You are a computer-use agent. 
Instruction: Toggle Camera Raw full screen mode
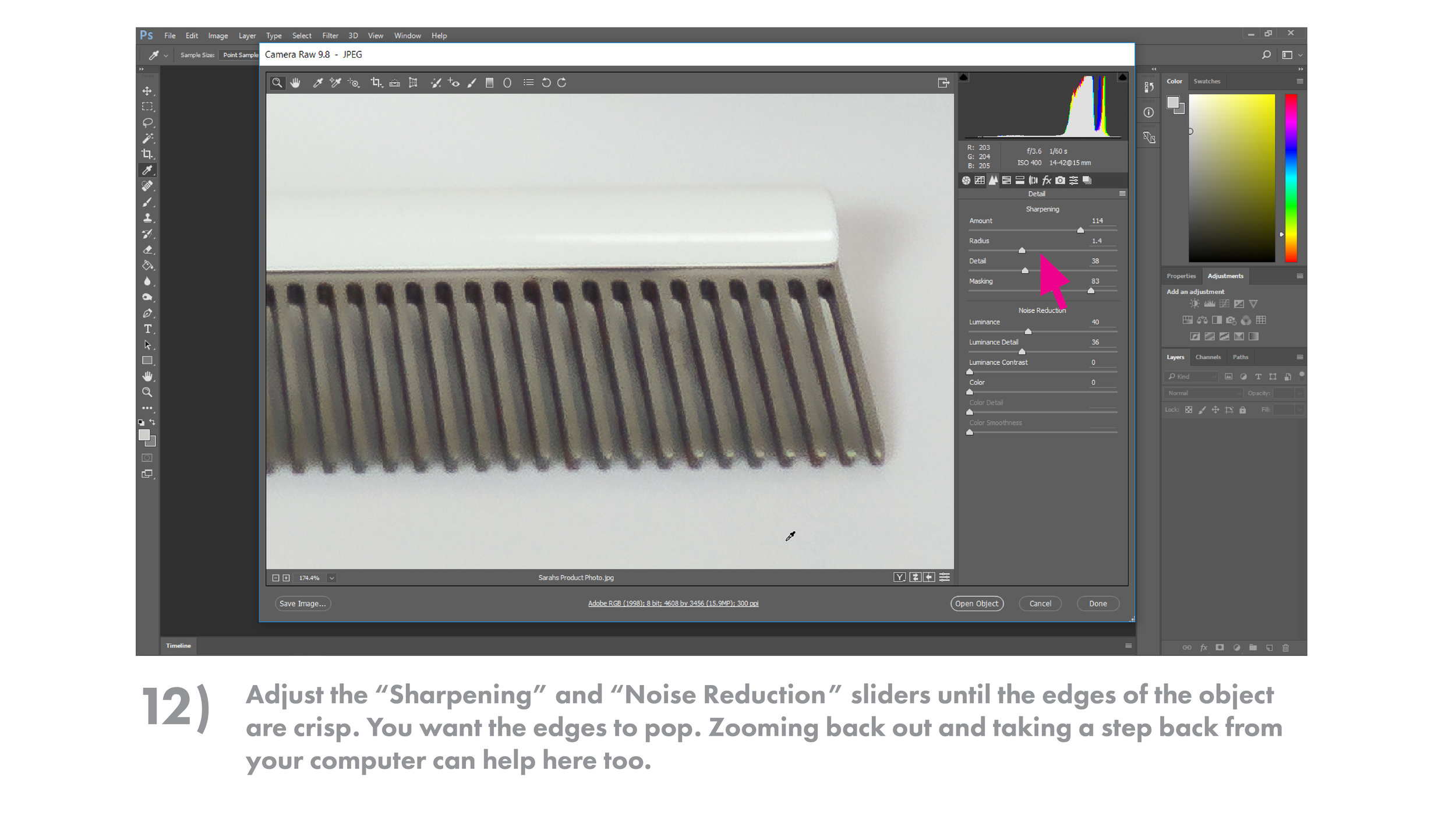tap(943, 83)
